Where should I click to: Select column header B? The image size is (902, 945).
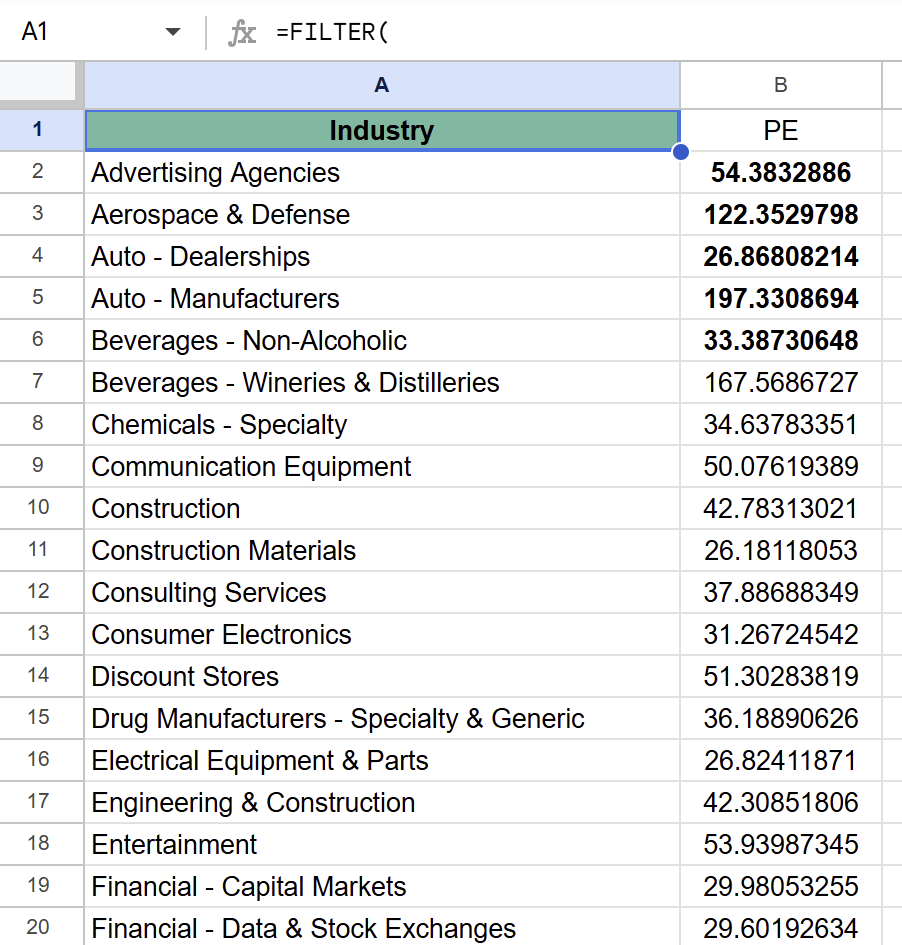point(779,84)
